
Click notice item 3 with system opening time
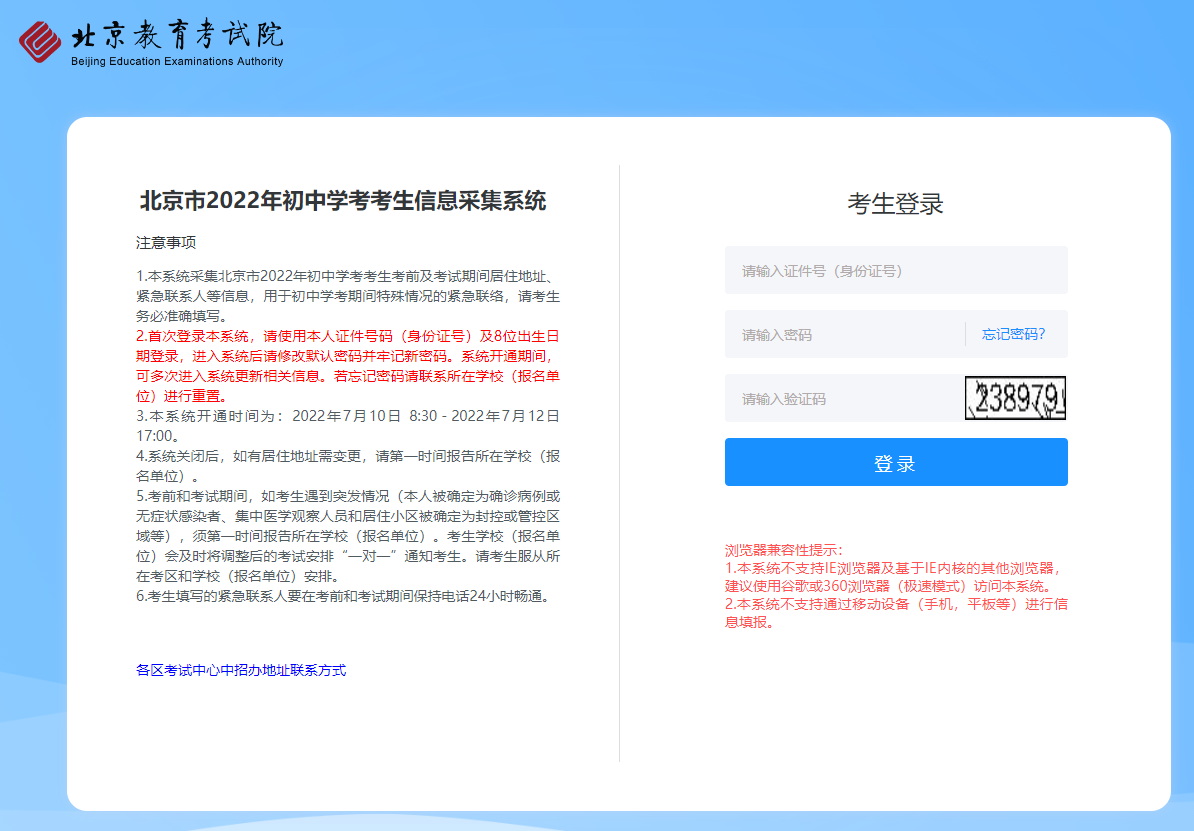coord(347,425)
